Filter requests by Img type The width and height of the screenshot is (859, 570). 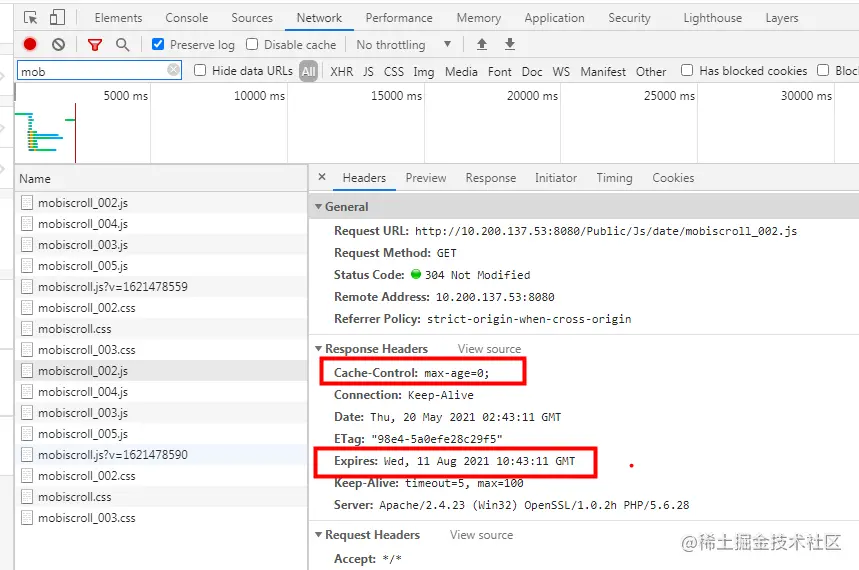(x=423, y=72)
